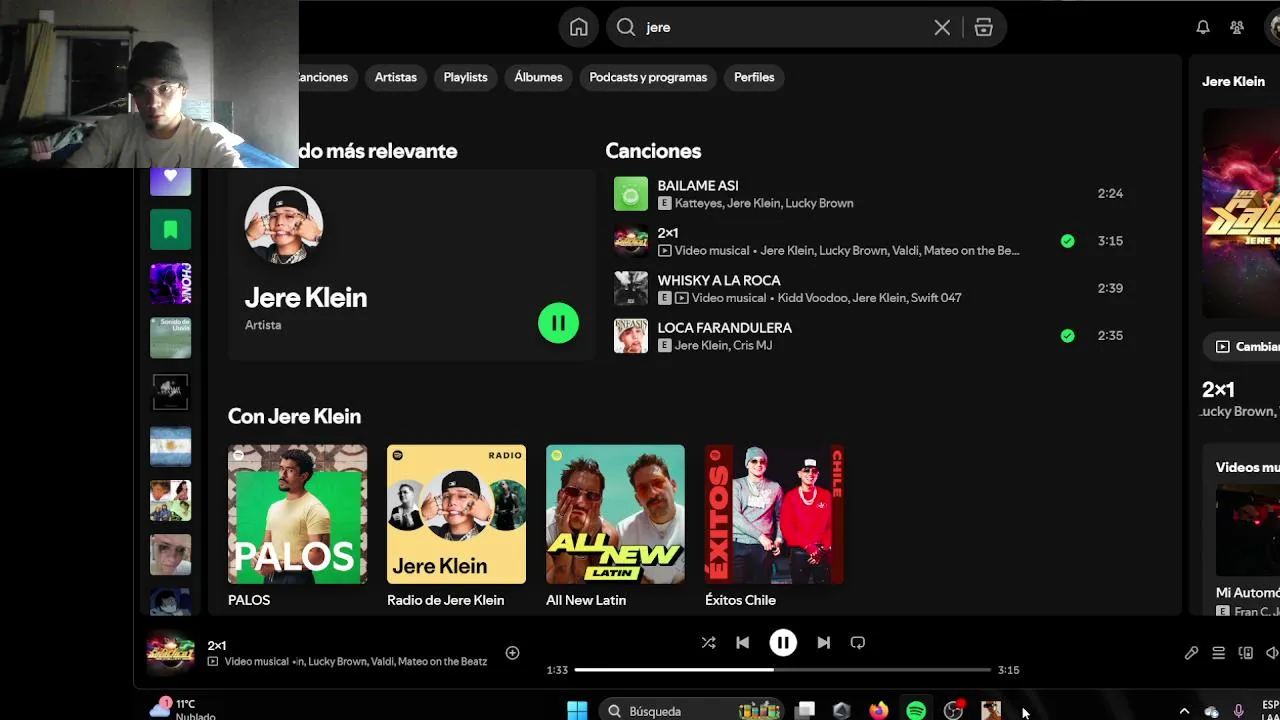Select 2×1 song row in Canciones
The image size is (1280, 720).
868,241
